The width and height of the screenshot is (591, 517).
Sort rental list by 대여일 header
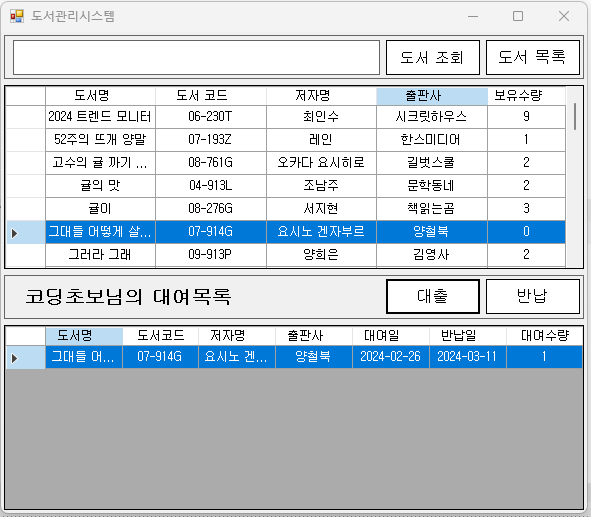click(391, 336)
